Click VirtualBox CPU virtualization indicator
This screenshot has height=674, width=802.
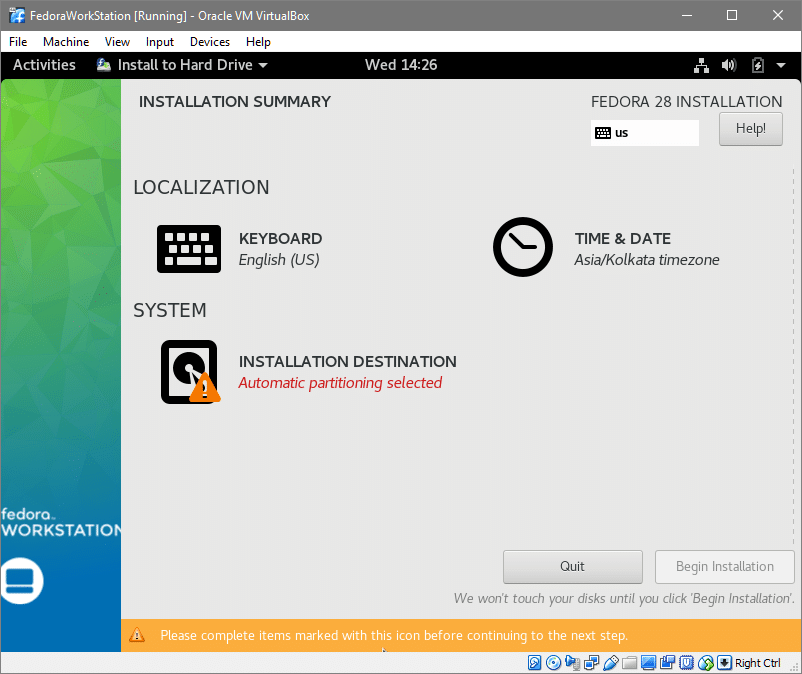[x=686, y=663]
